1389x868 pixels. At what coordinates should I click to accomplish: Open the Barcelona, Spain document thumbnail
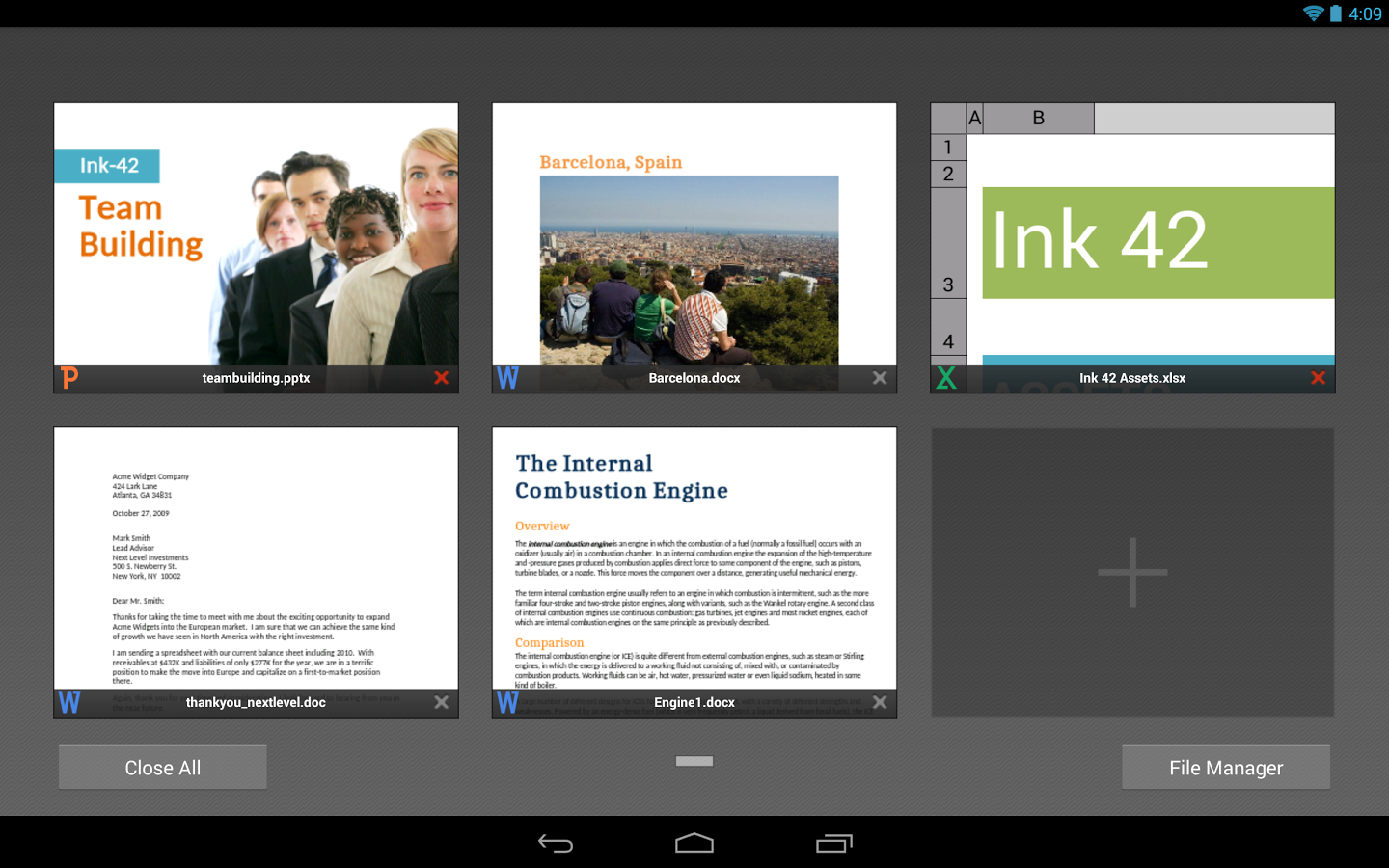(x=694, y=234)
